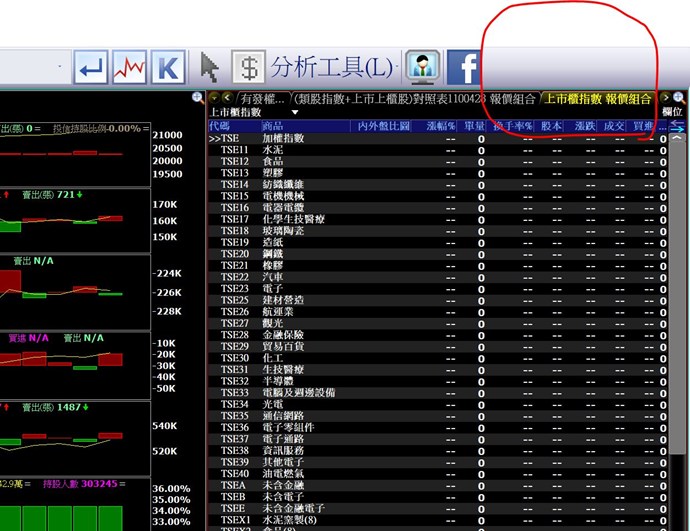The width and height of the screenshot is (690, 531).
Task: Expand the 上市櫃指數 dropdown
Action: (266, 113)
